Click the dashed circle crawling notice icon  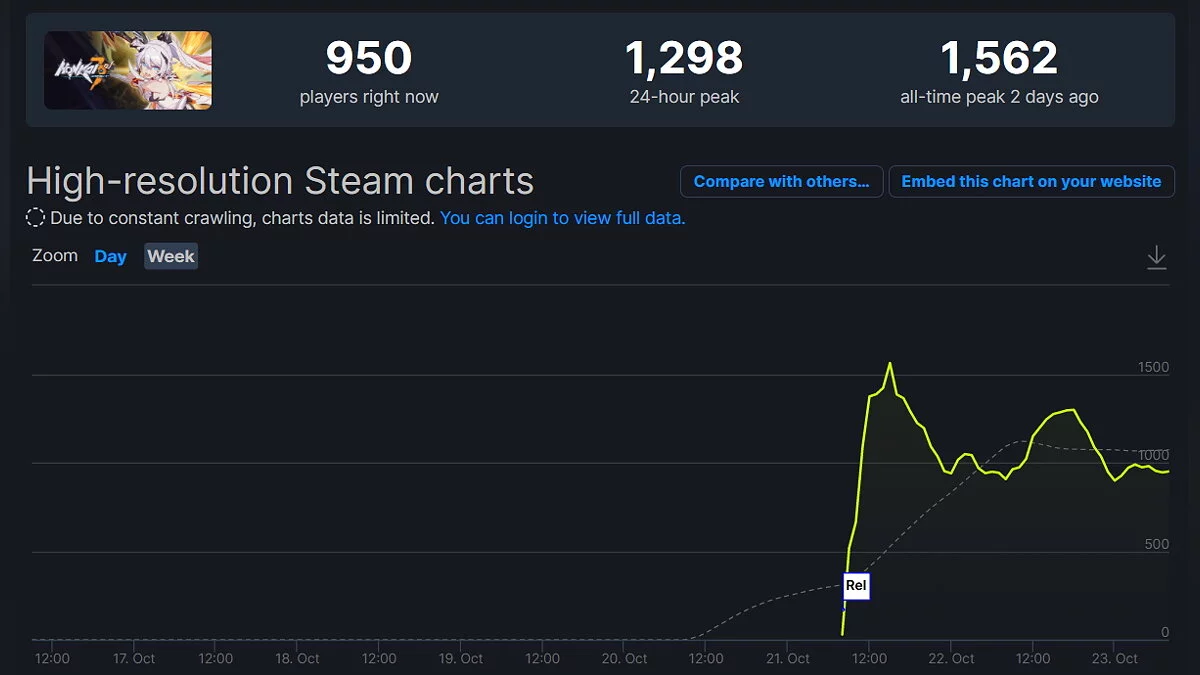coord(35,218)
